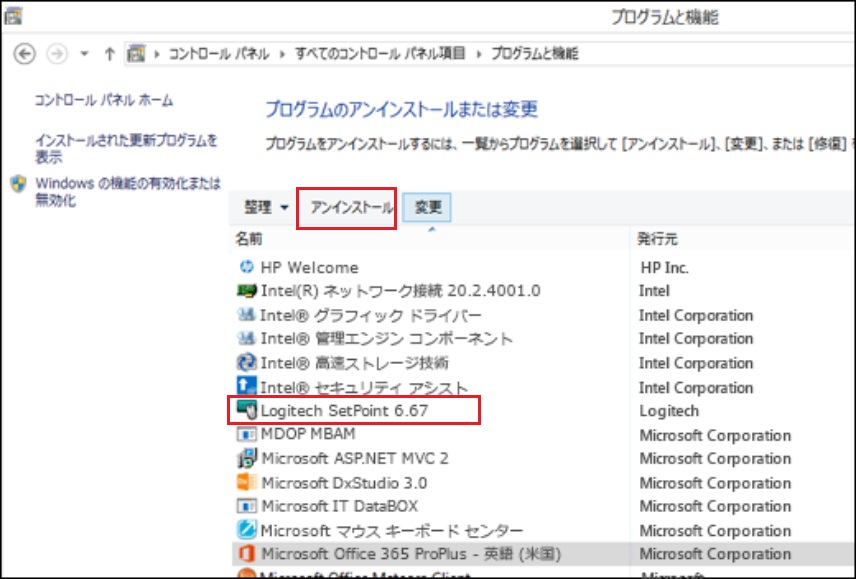This screenshot has height=579, width=856.
Task: Click Office 365 ProPlus icon
Action: (x=247, y=553)
